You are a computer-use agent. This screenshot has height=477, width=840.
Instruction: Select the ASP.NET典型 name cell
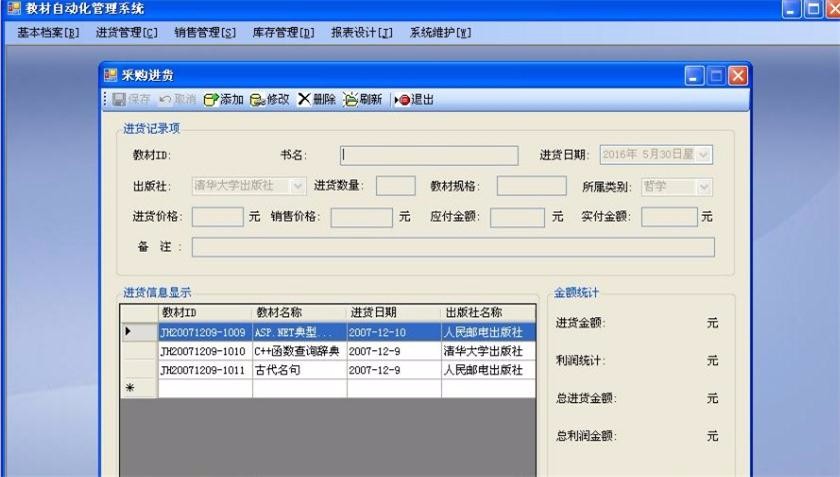coord(299,332)
